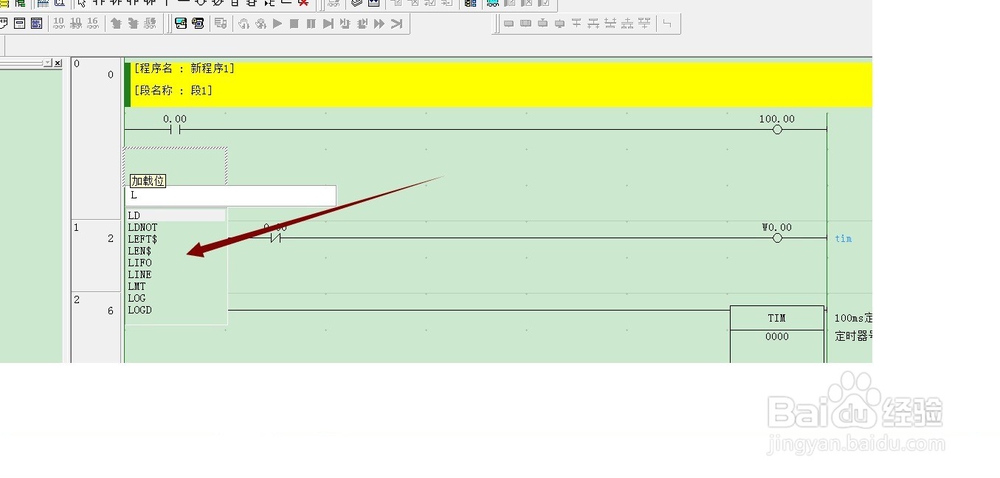The height and width of the screenshot is (478, 1000).
Task: Click the red X delete icon
Action: (x=304, y=3)
